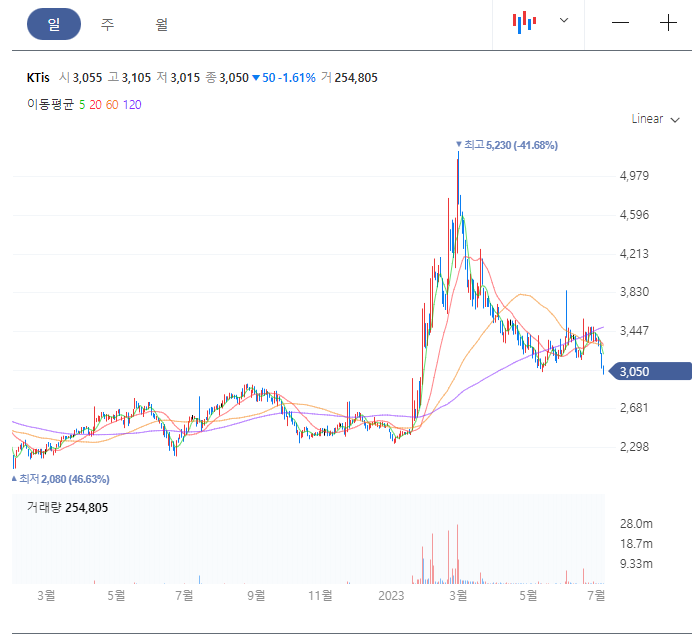Toggle the 20-day moving average

click(95, 105)
